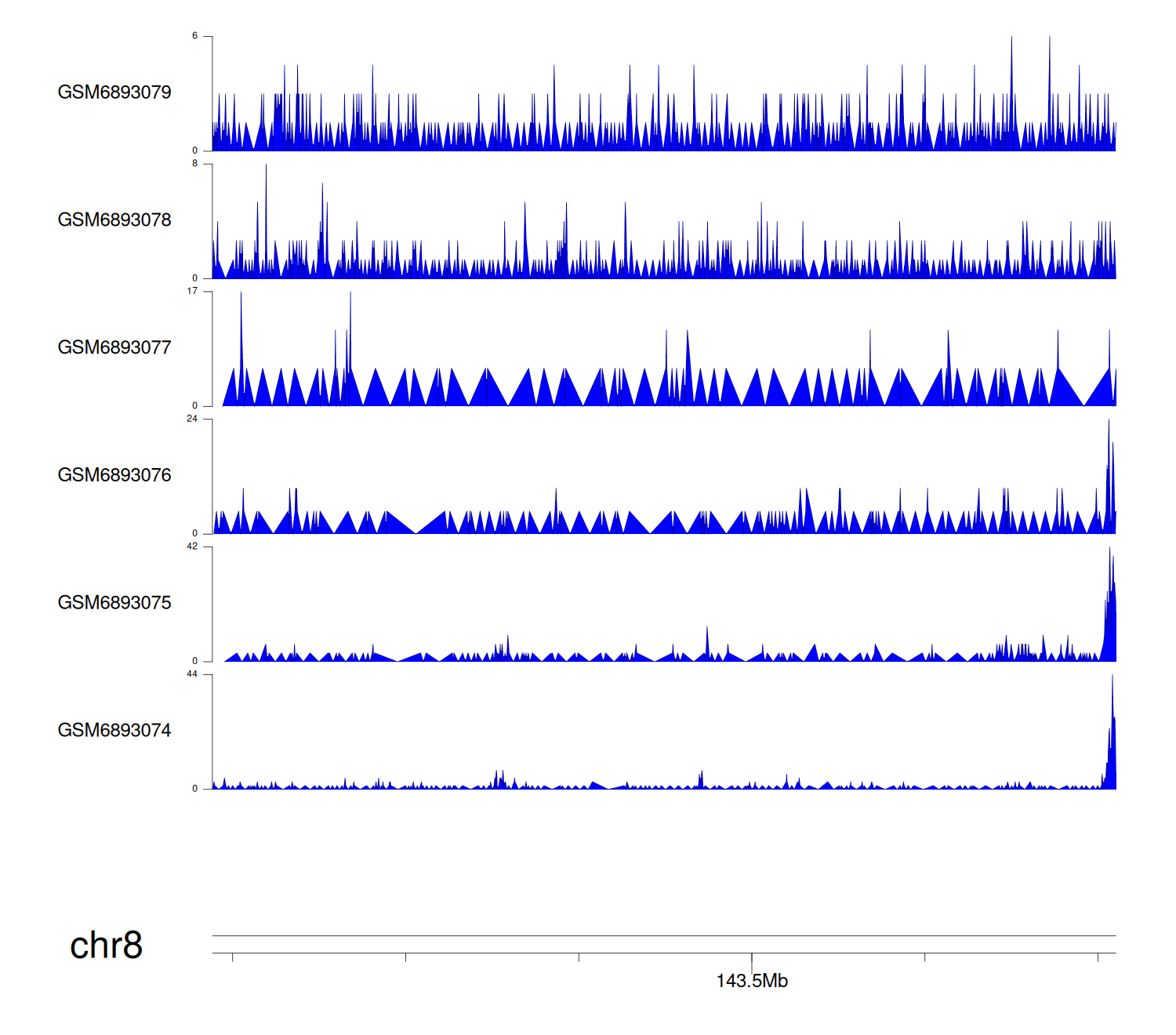Click y-axis maximum value 24 on GSM6893076

click(x=193, y=419)
